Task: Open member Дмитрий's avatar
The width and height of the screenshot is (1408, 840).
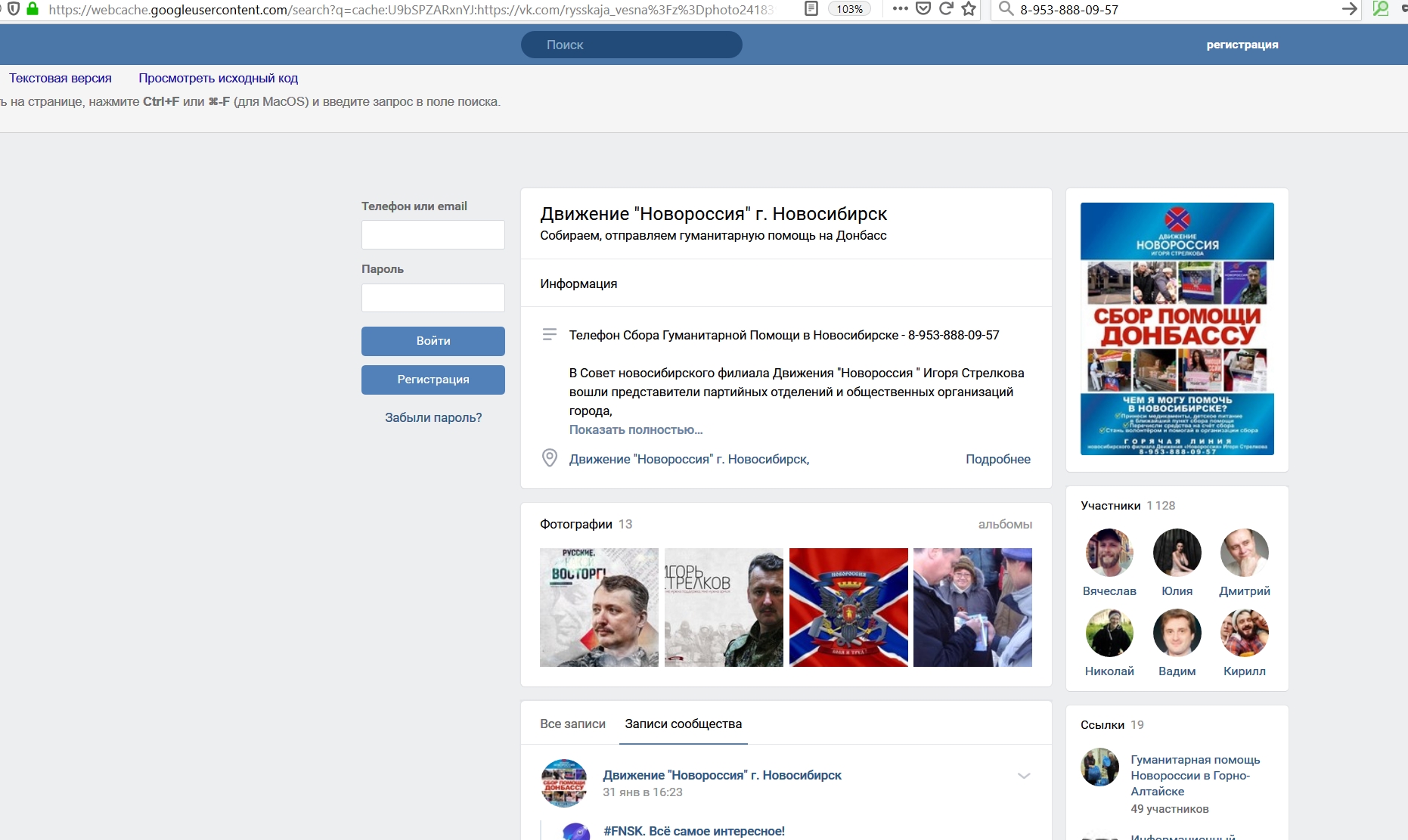Action: click(x=1245, y=553)
